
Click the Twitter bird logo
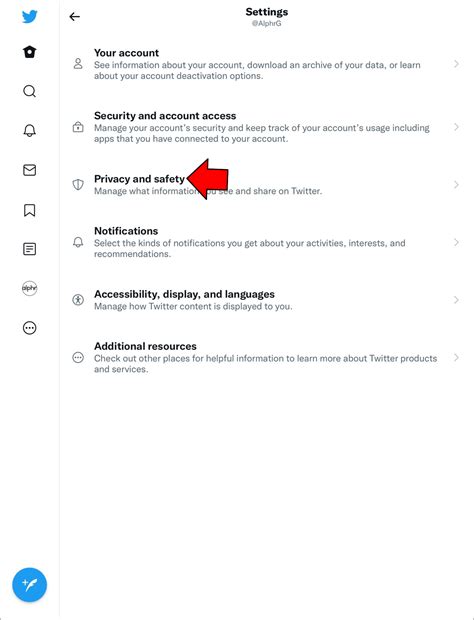(x=30, y=17)
